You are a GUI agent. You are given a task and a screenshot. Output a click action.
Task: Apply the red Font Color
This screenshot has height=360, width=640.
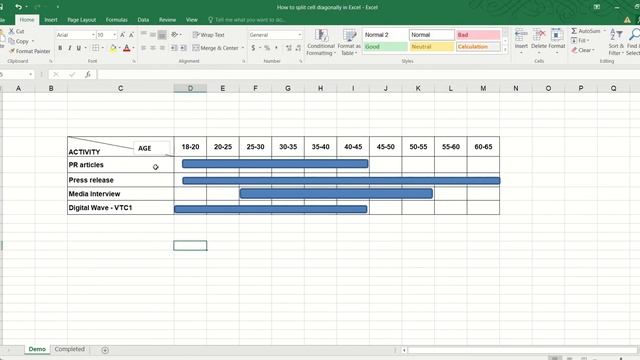(127, 48)
